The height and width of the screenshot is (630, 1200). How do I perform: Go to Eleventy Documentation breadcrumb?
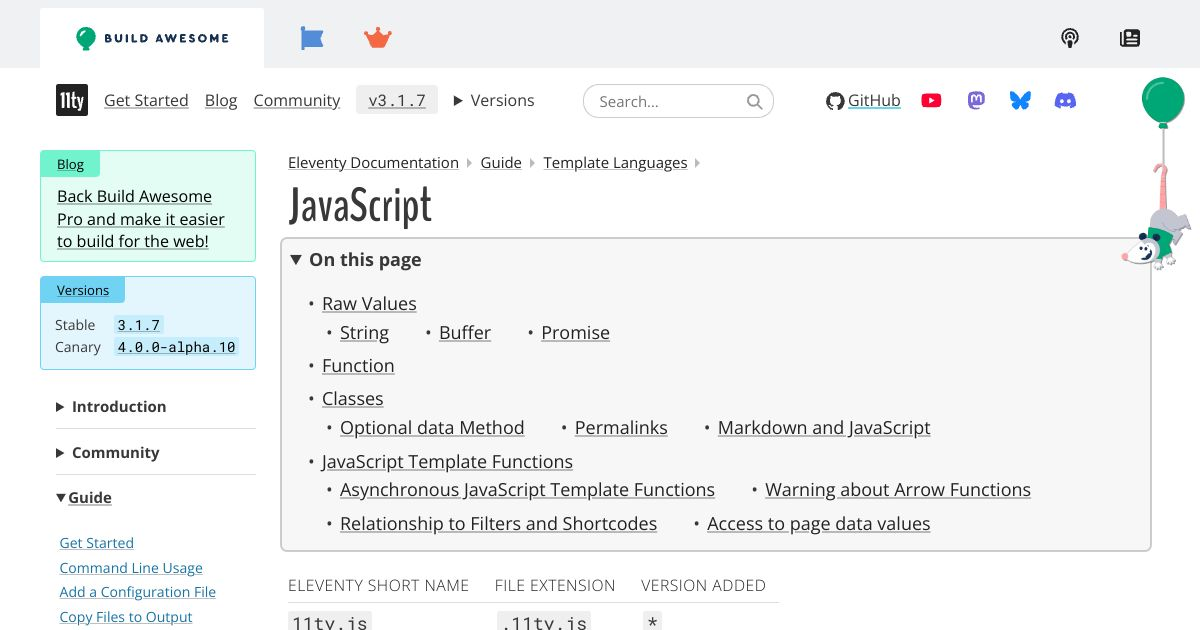click(x=373, y=162)
